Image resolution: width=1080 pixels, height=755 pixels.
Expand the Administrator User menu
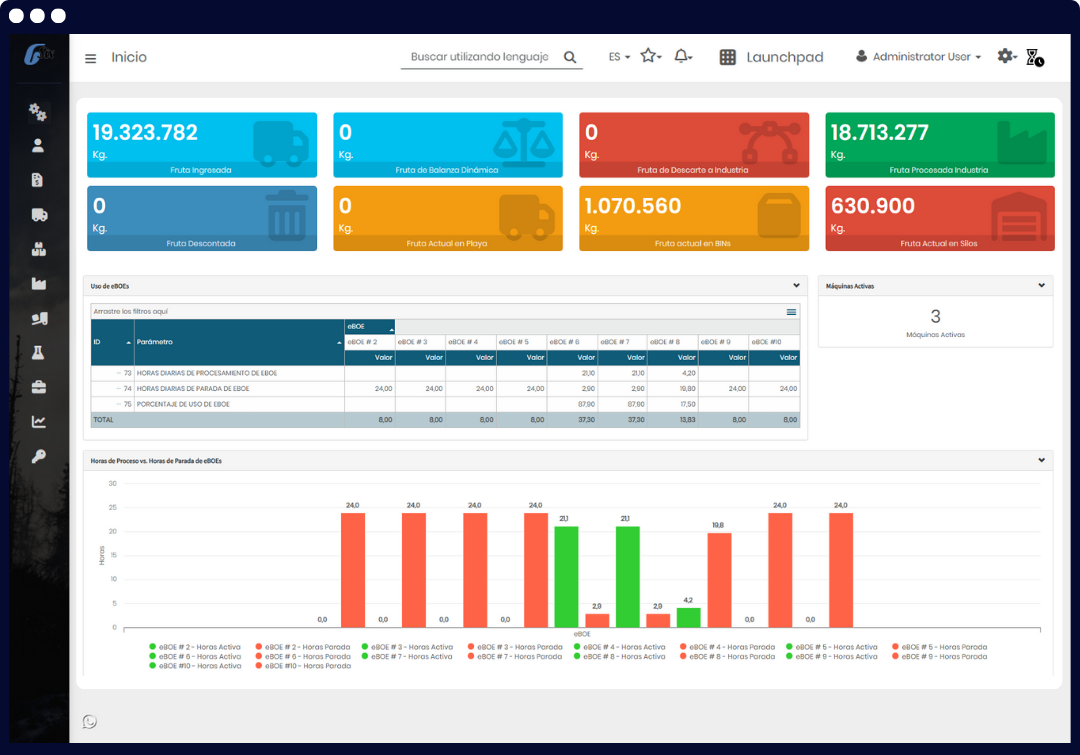click(918, 57)
